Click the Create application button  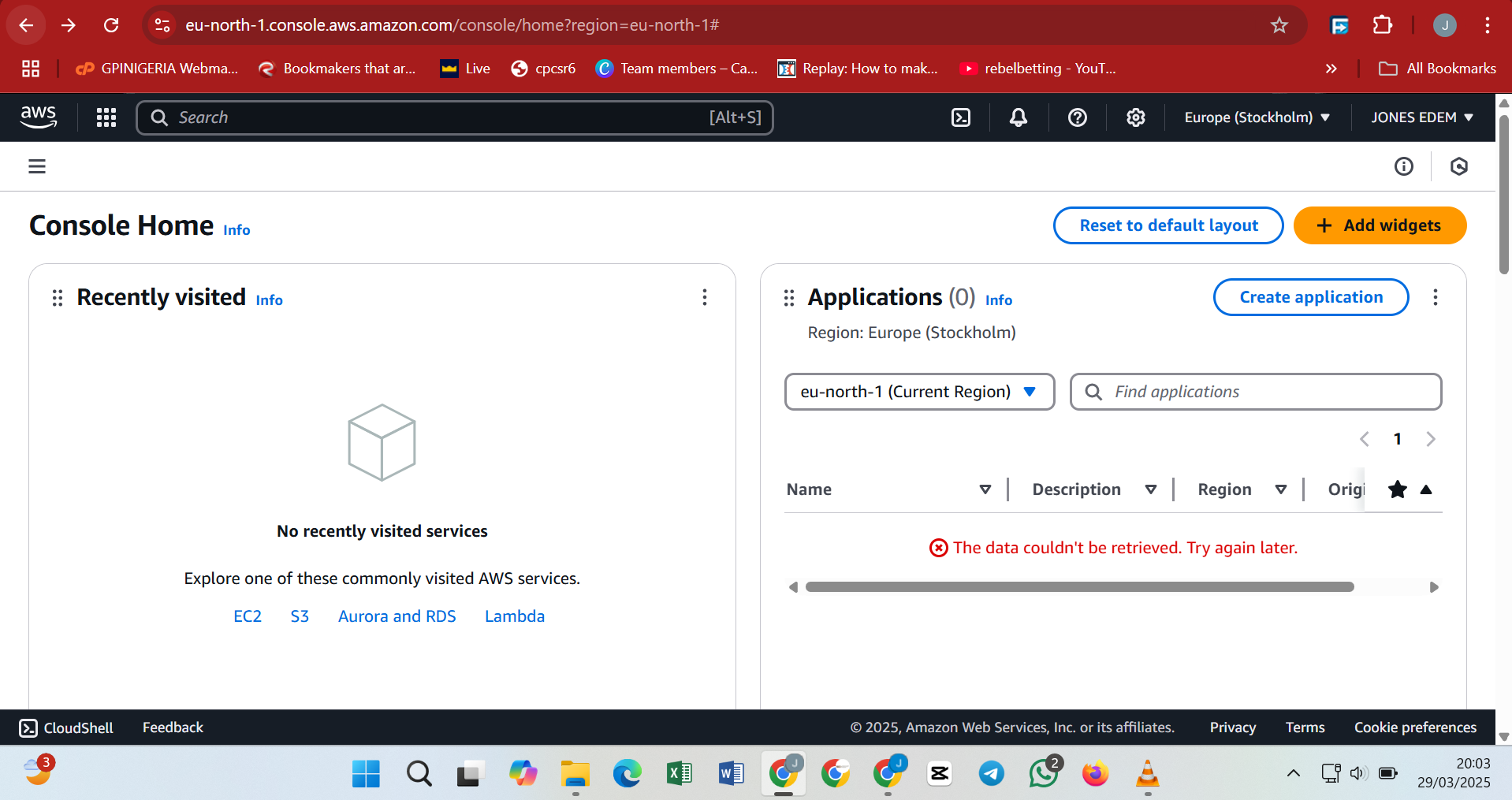click(x=1310, y=297)
